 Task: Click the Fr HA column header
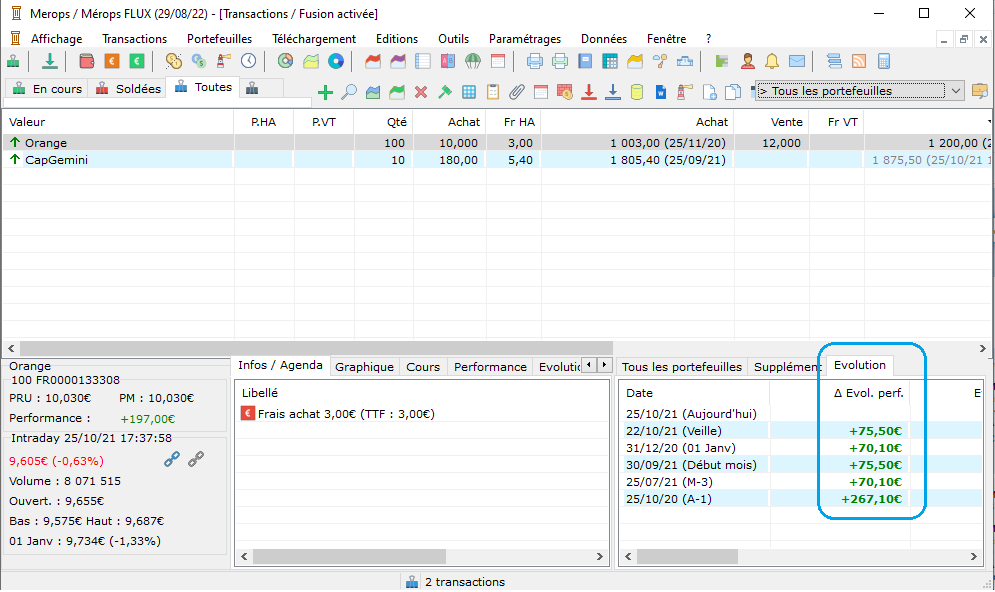[513, 122]
